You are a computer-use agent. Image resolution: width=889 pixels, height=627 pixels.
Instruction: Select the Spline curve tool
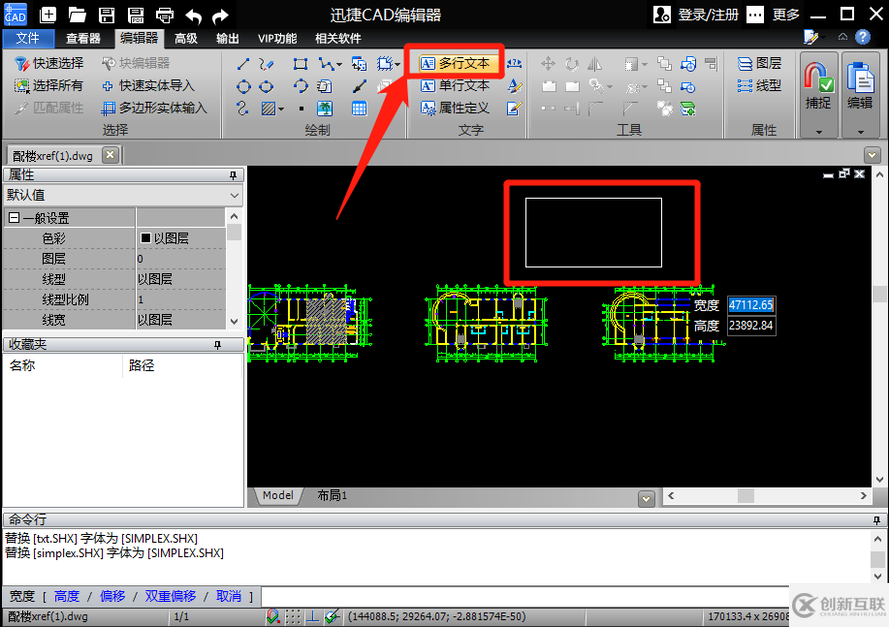pyautogui.click(x=243, y=108)
